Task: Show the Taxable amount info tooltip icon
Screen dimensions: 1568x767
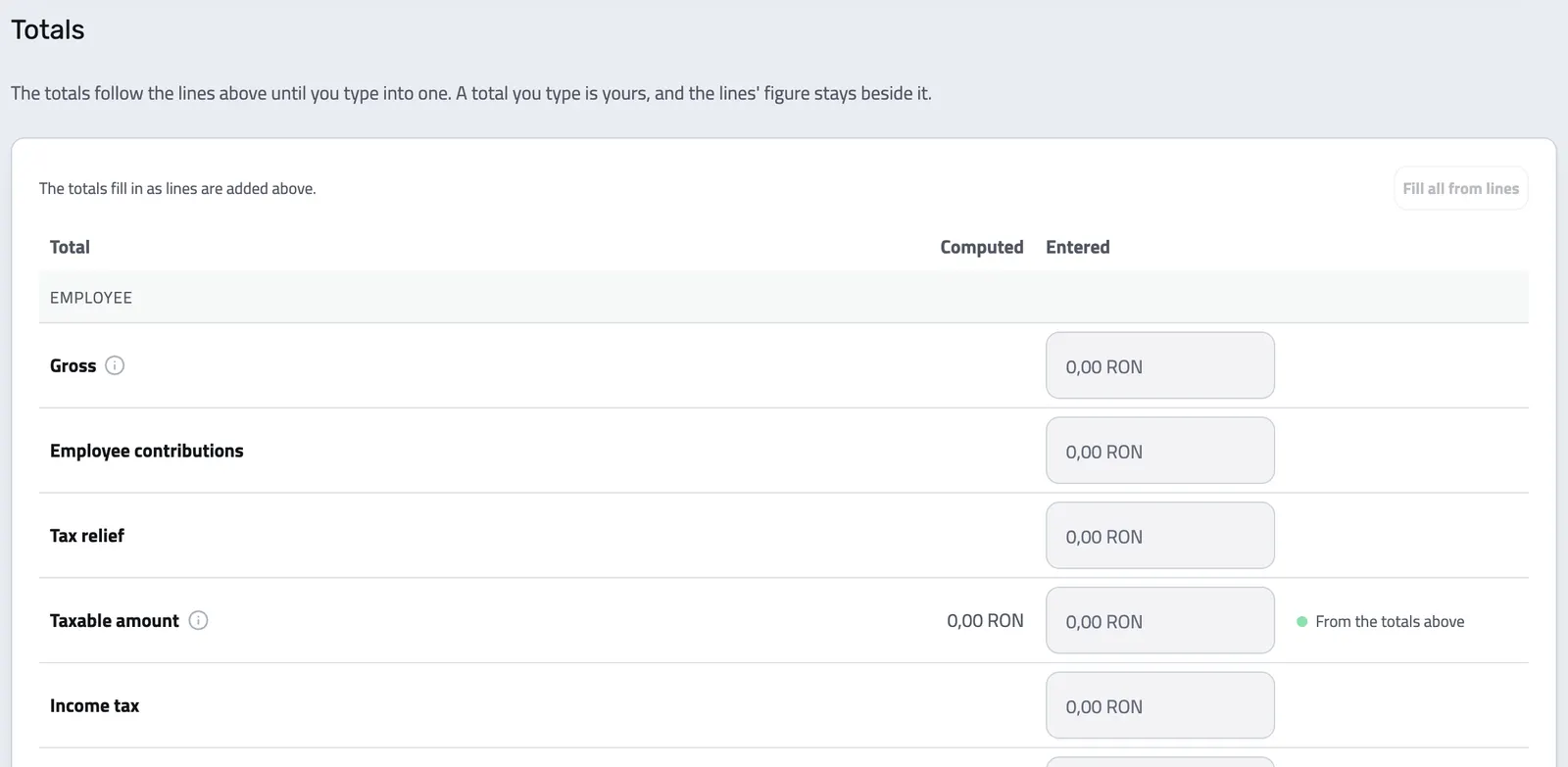Action: click(x=198, y=620)
